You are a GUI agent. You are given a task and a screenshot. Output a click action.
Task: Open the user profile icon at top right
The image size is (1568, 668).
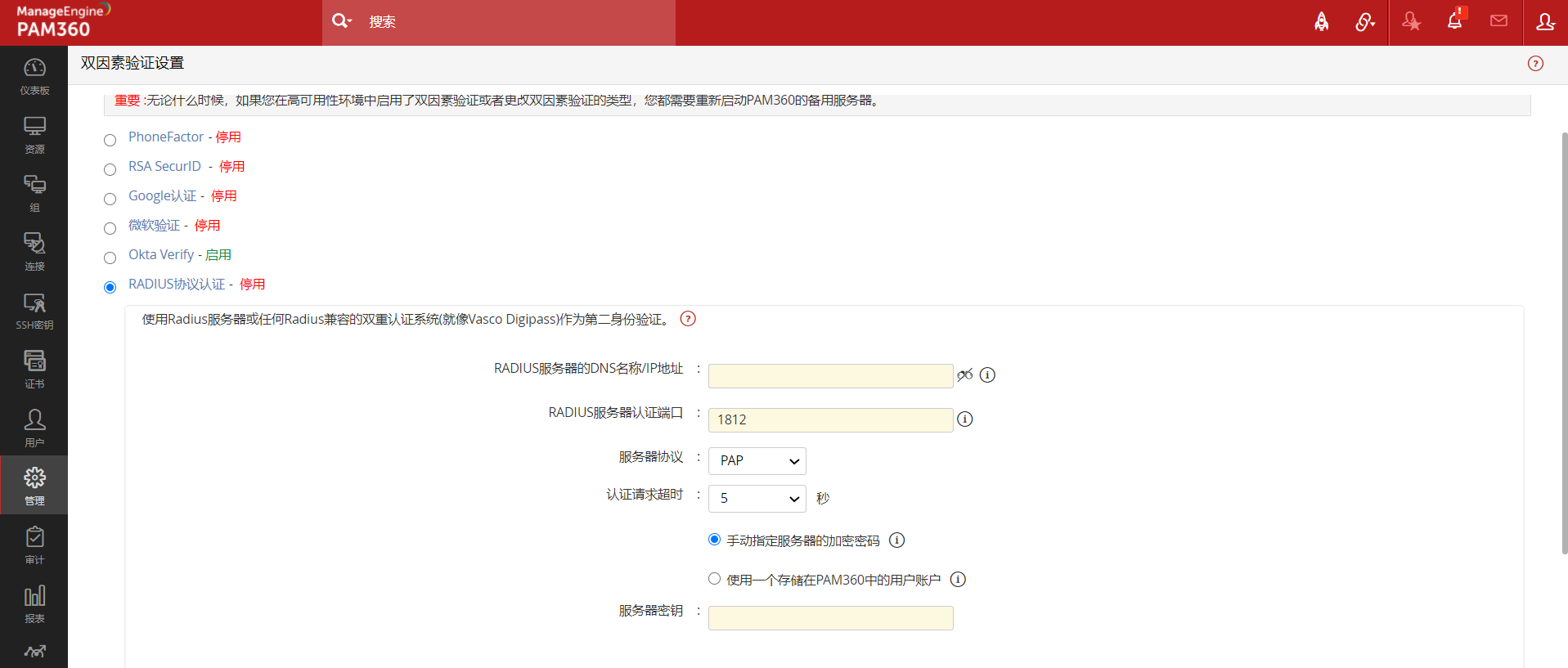point(1545,22)
